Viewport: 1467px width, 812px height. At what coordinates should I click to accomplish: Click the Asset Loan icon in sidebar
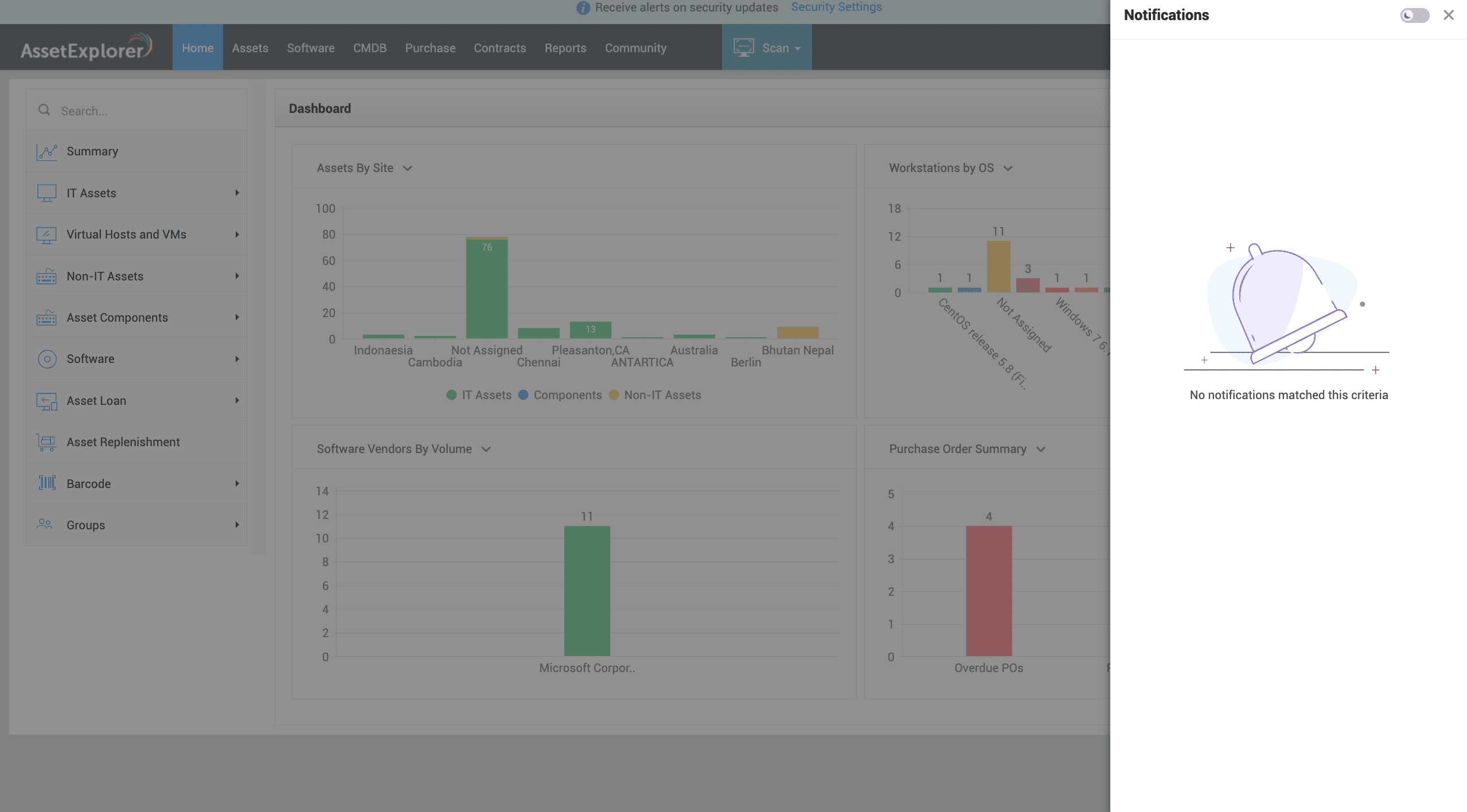coord(46,401)
